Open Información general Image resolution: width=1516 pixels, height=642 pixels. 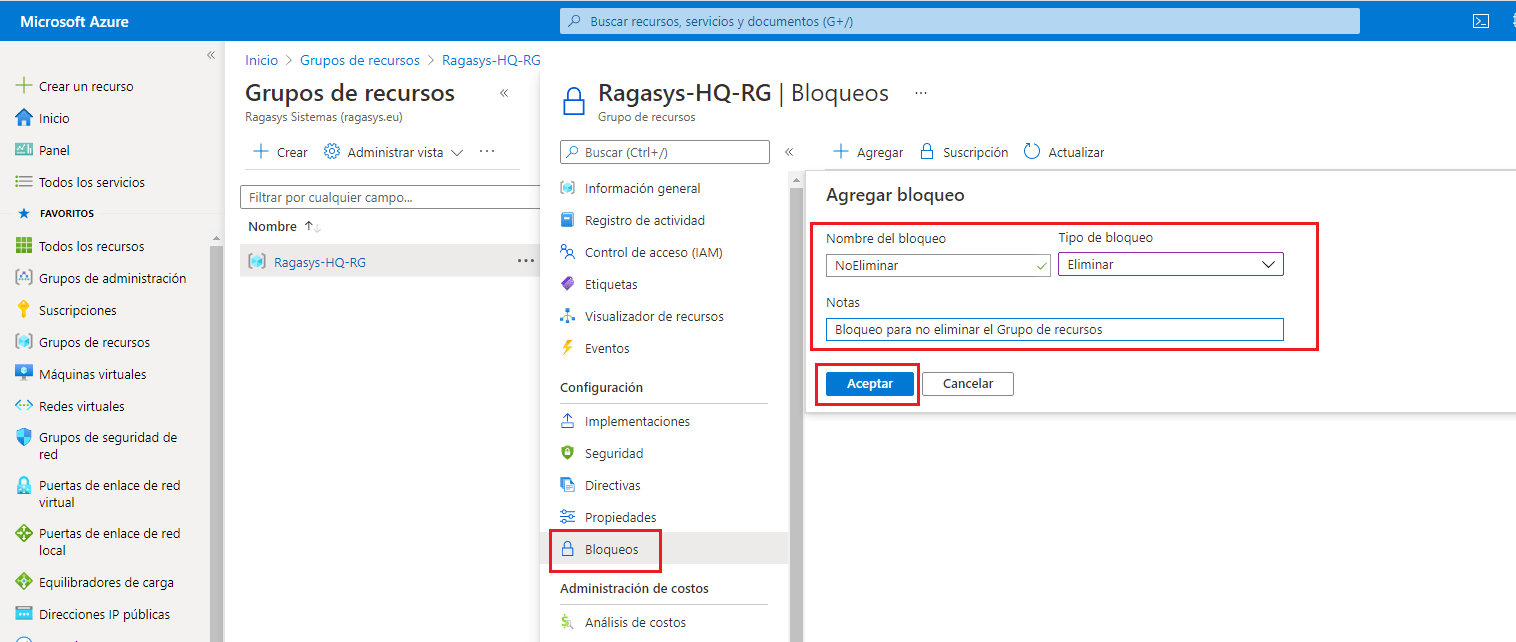[x=631, y=188]
